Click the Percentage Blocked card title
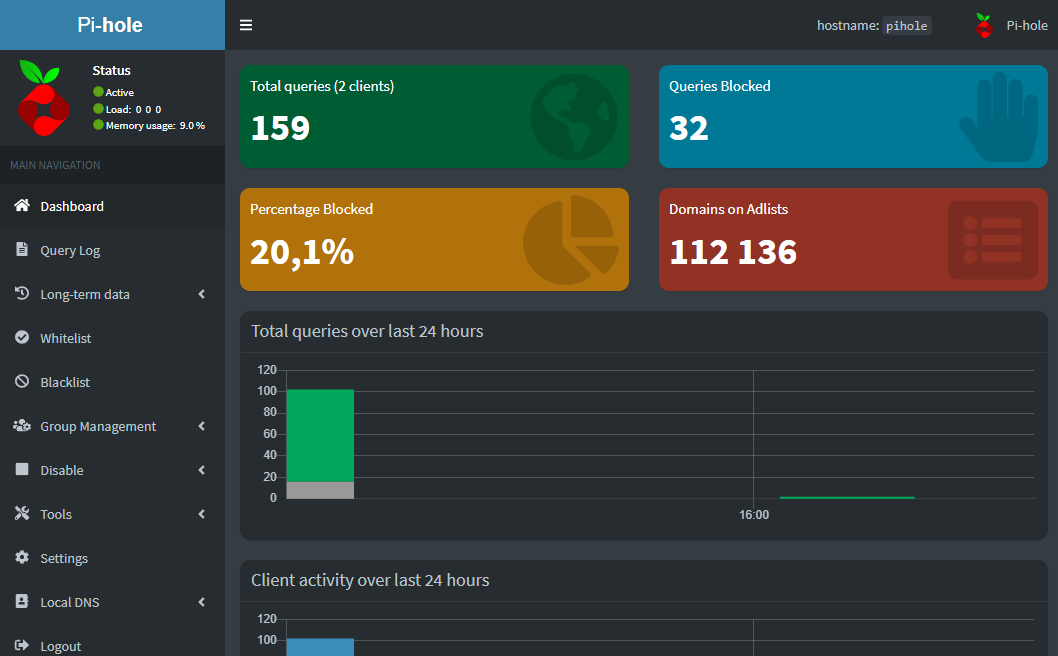Viewport: 1058px width, 656px height. 311,209
